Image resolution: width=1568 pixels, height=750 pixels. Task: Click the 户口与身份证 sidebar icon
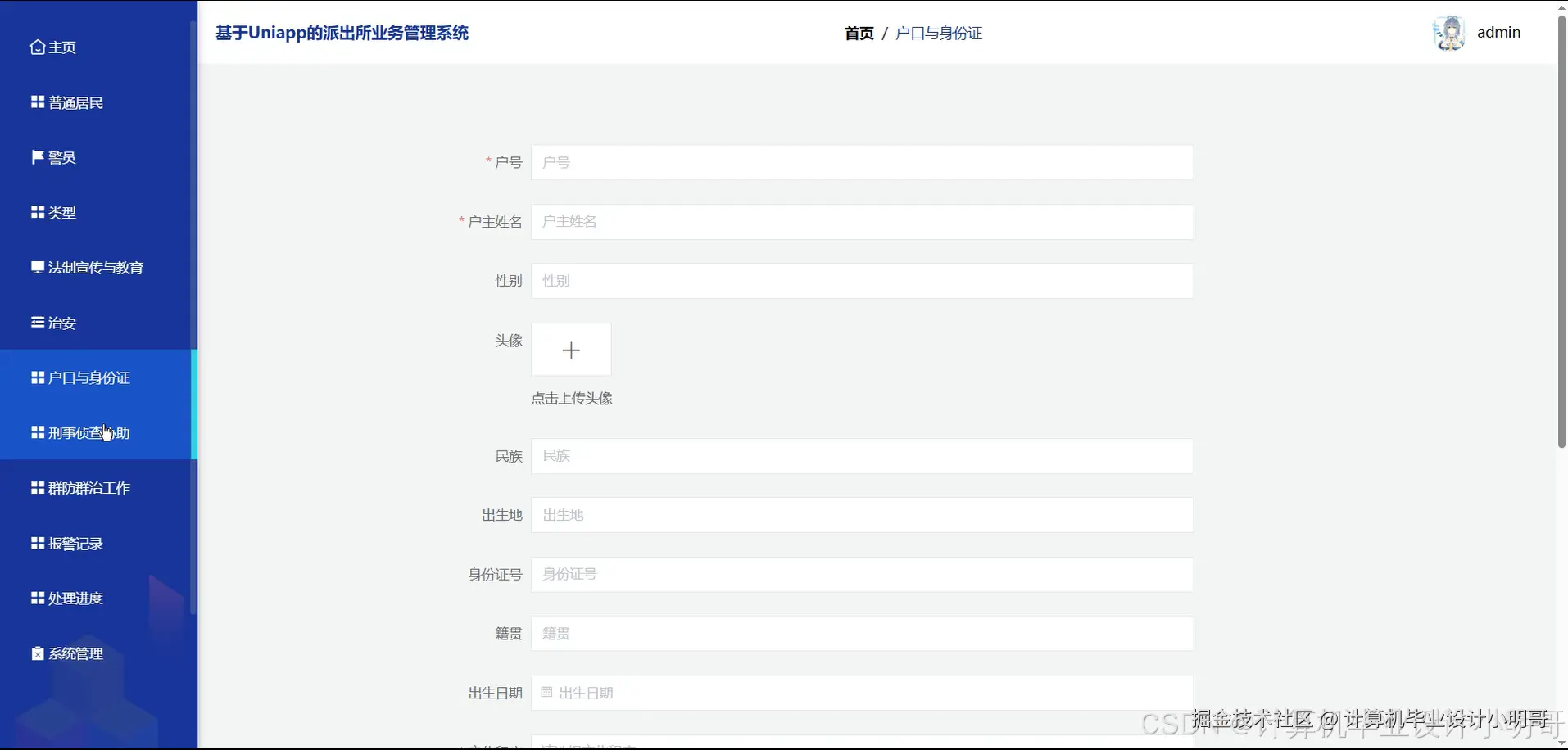[35, 377]
